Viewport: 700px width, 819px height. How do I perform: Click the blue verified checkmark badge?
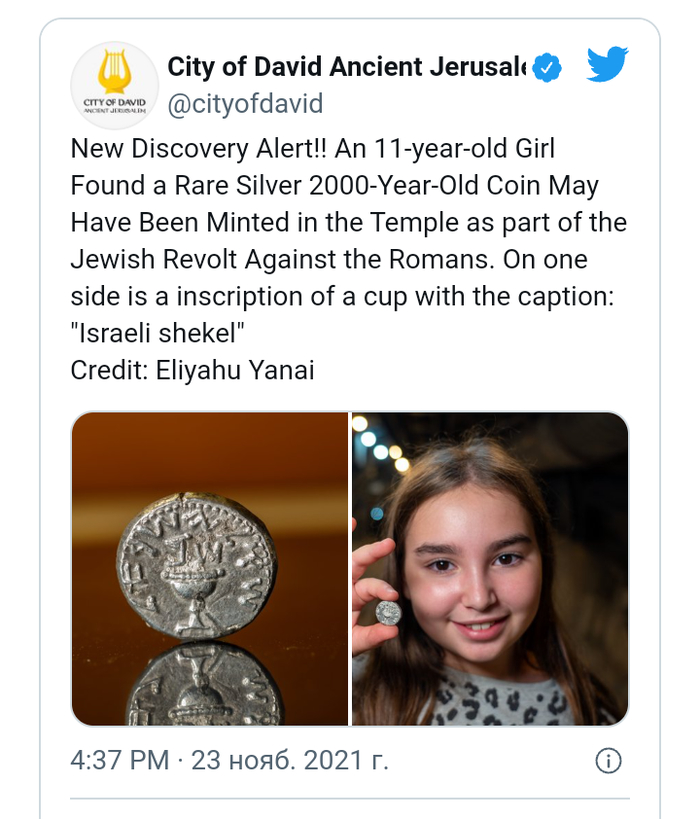point(547,67)
